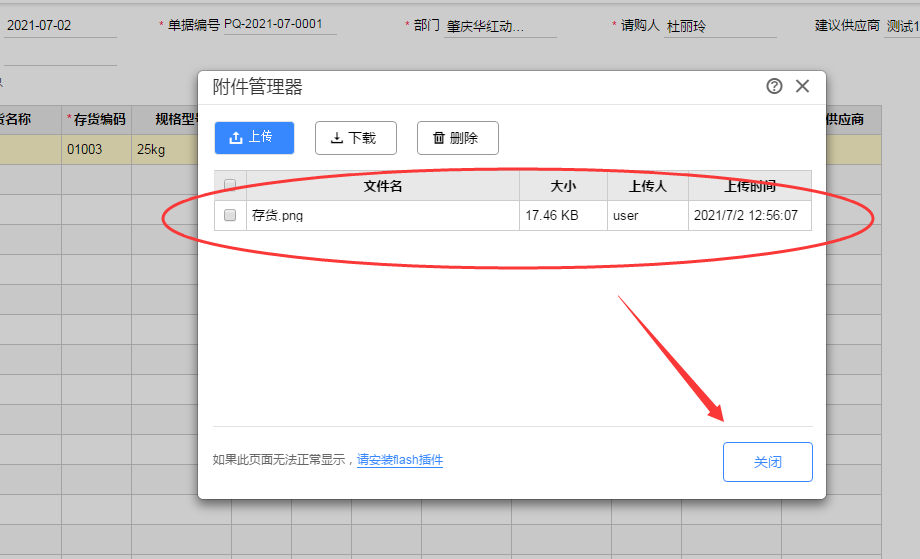The width and height of the screenshot is (920, 559).
Task: Click the 供应商 column header in the background grid
Action: pos(852,120)
